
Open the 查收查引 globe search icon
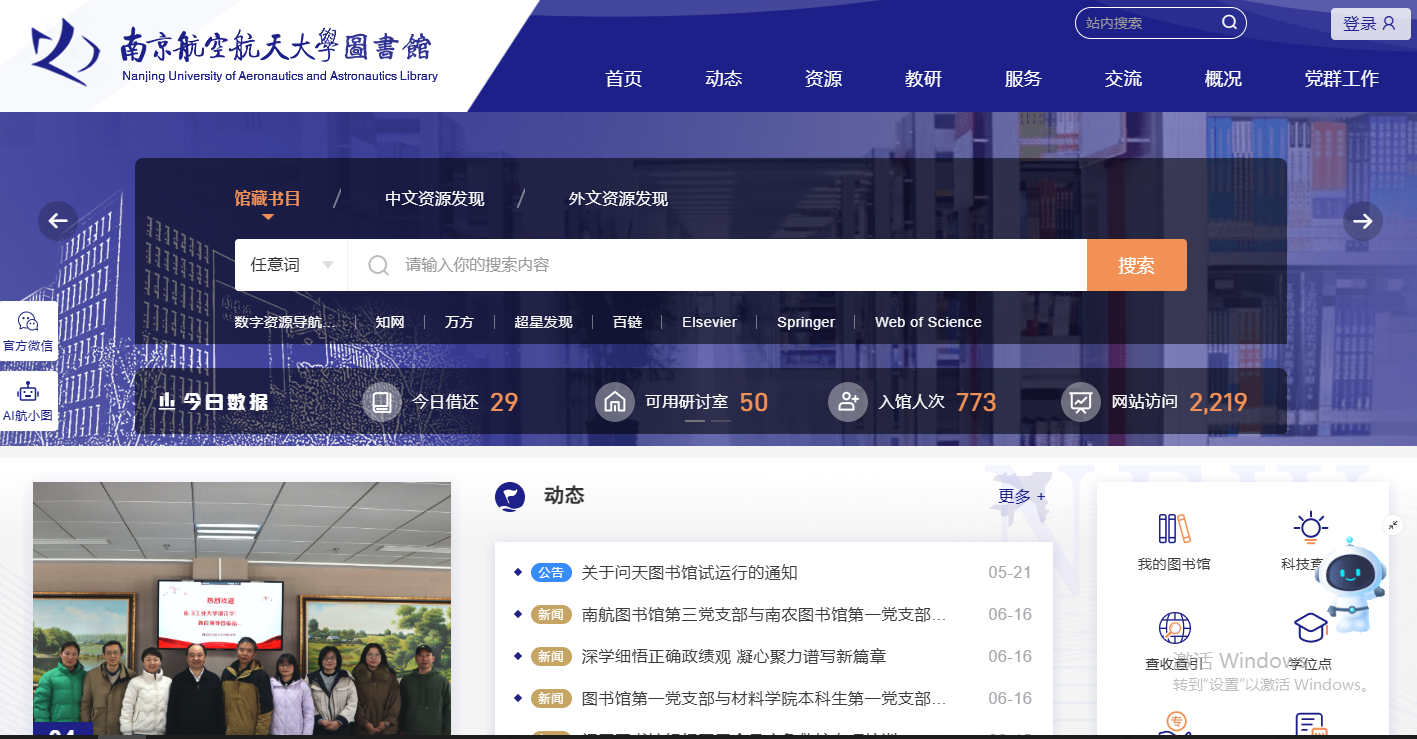tap(1174, 628)
